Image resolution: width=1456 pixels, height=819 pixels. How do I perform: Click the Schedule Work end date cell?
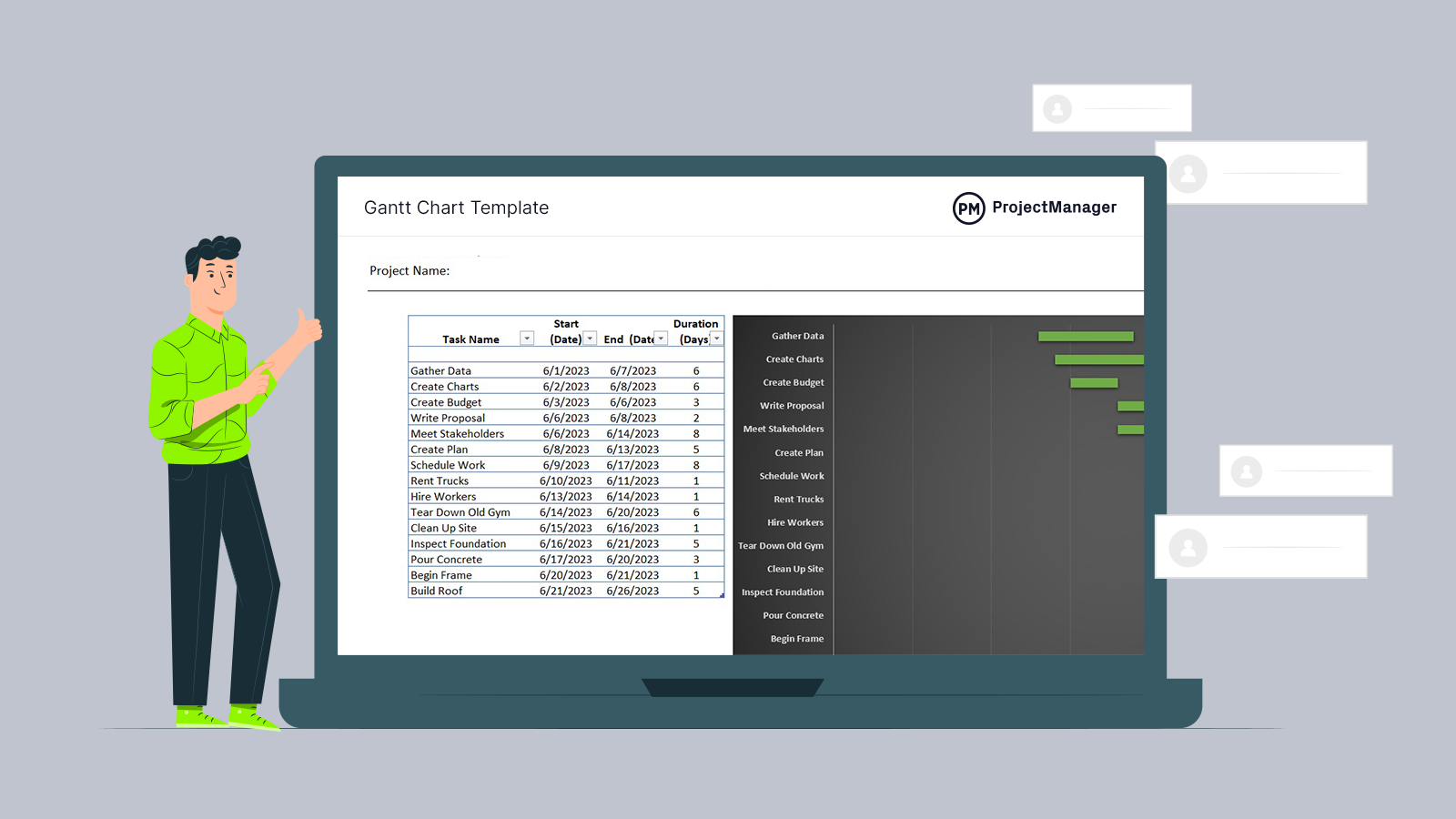632,465
